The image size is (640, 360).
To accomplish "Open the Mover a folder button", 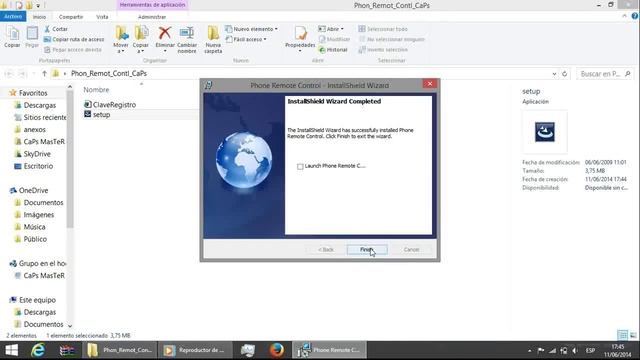I will pyautogui.click(x=121, y=39).
